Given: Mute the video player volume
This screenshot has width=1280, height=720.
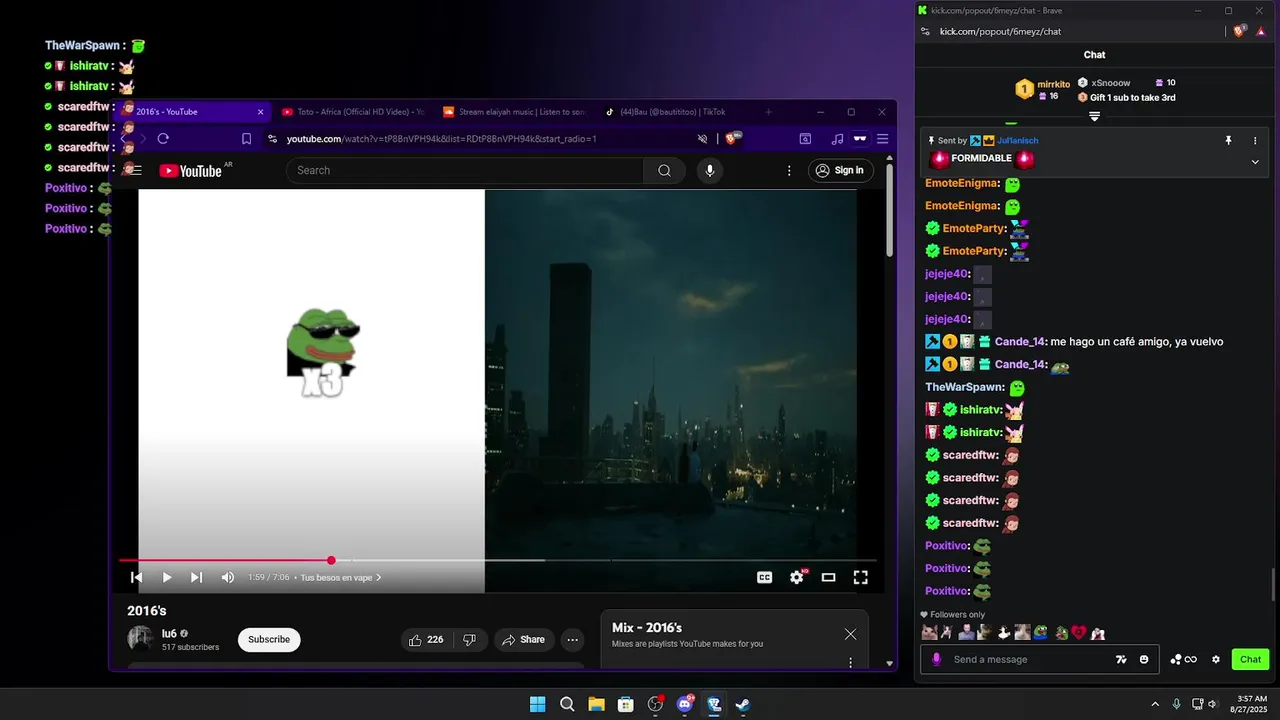Looking at the screenshot, I should [227, 577].
